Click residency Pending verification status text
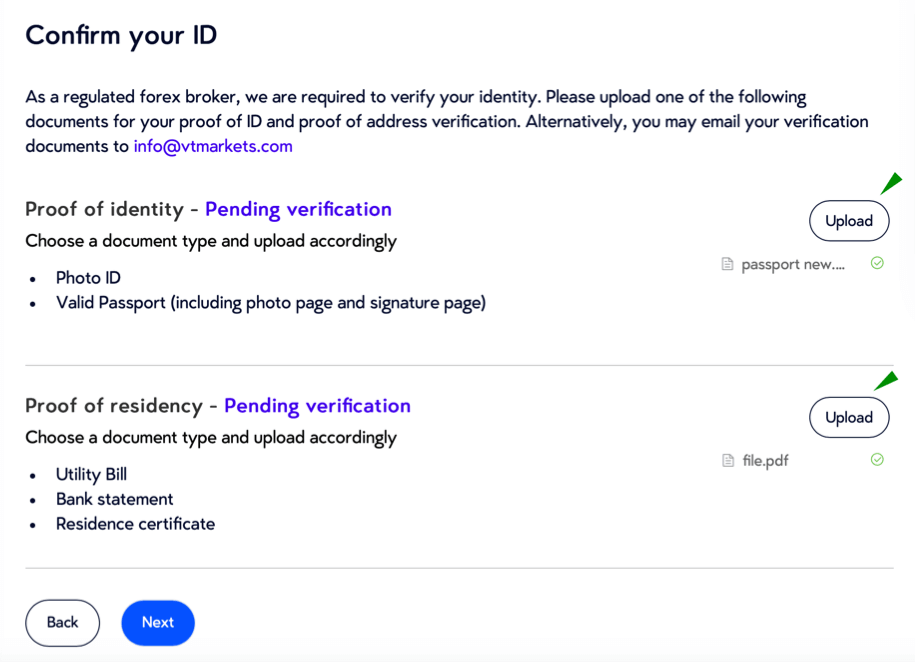 [317, 406]
